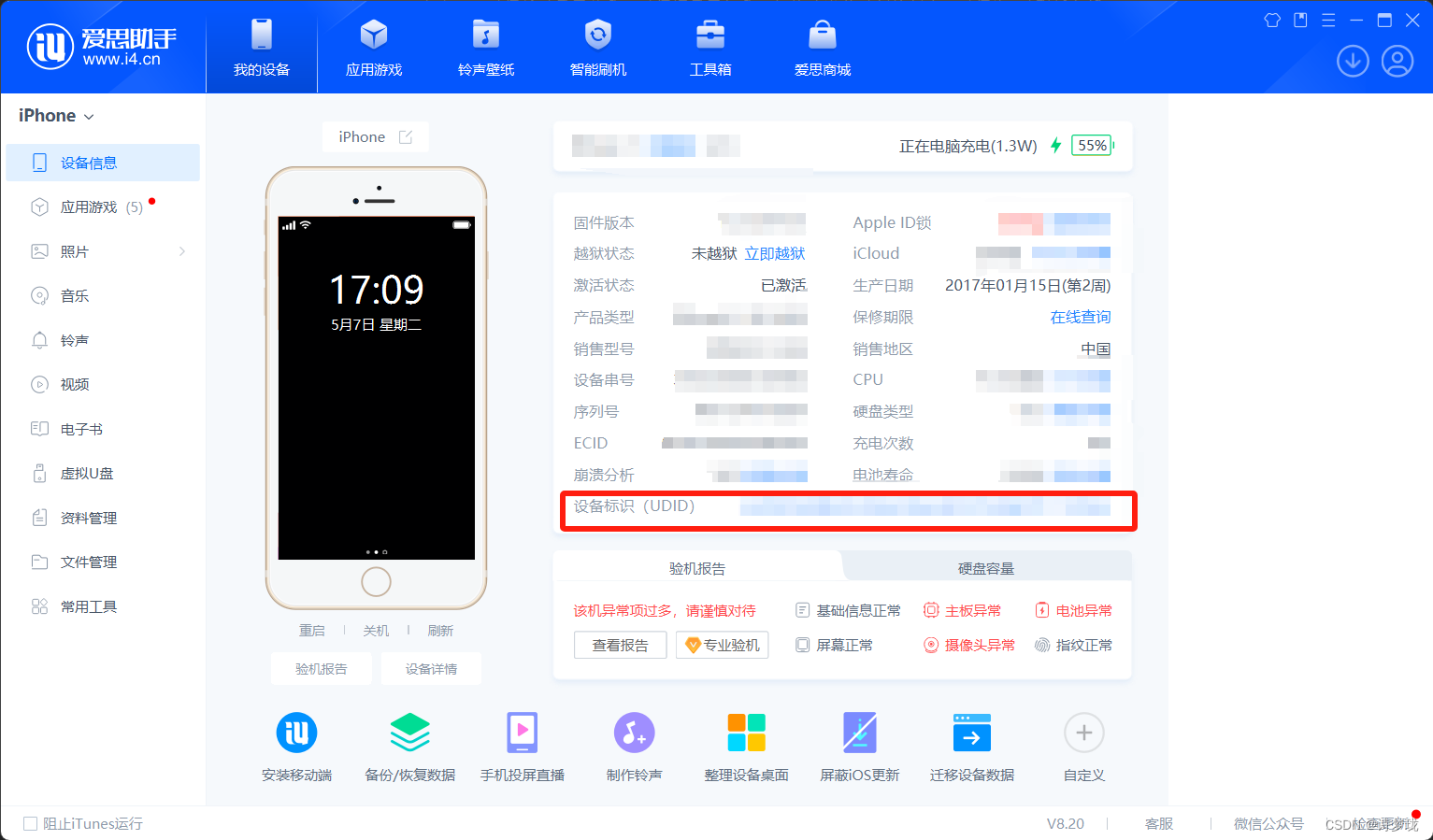Click the download manager icon

pos(1353,62)
